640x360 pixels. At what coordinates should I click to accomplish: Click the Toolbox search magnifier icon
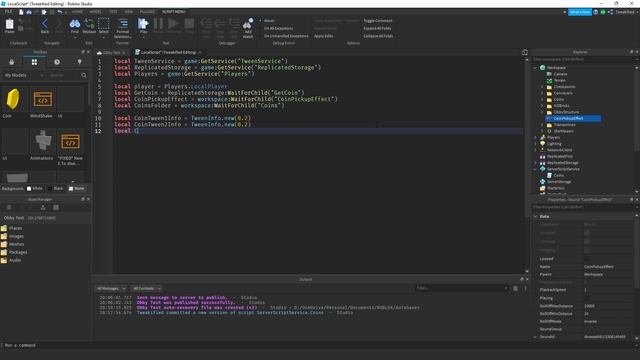pos(84,76)
